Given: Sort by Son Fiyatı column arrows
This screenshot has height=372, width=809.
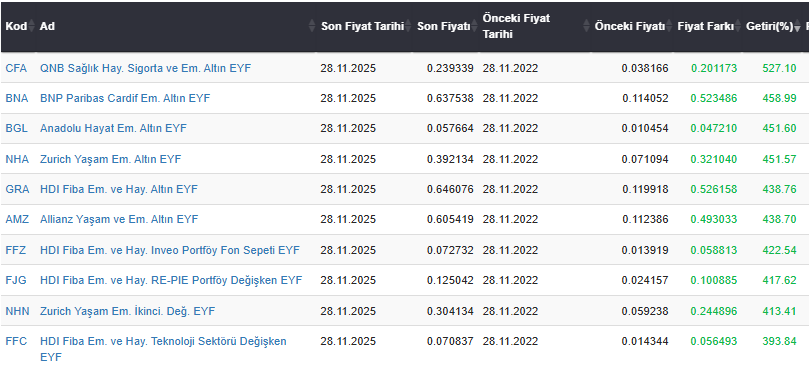Looking at the screenshot, I should coord(474,26).
